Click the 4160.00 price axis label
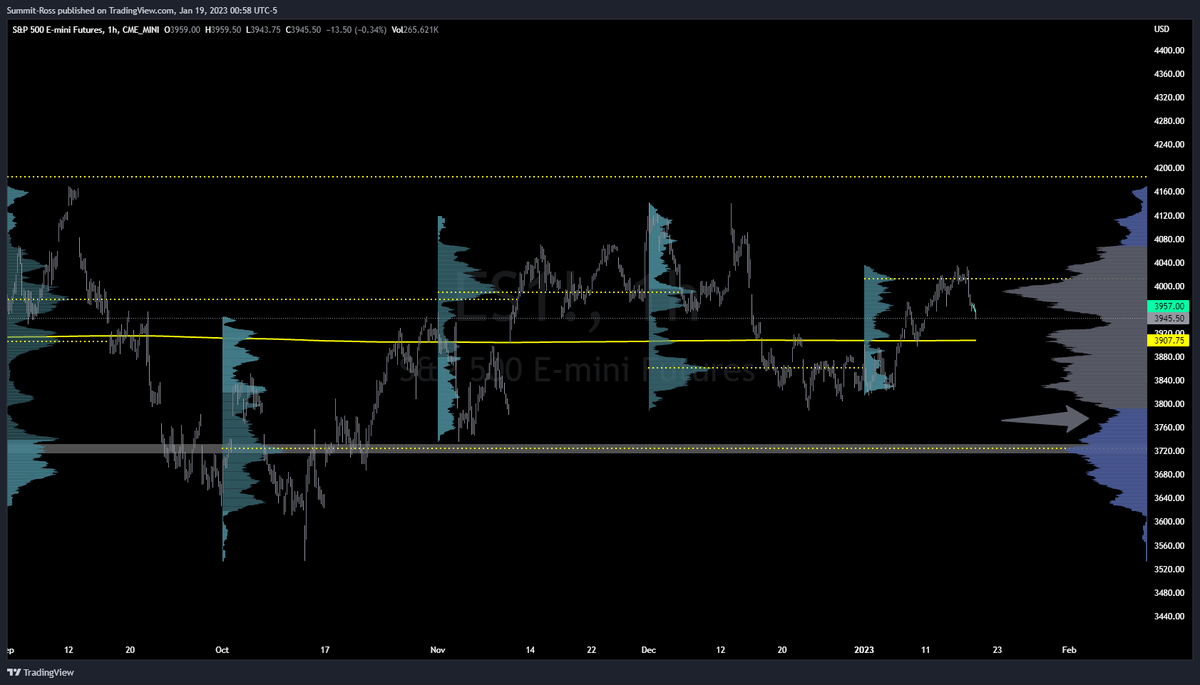The image size is (1200, 685). pos(1168,192)
